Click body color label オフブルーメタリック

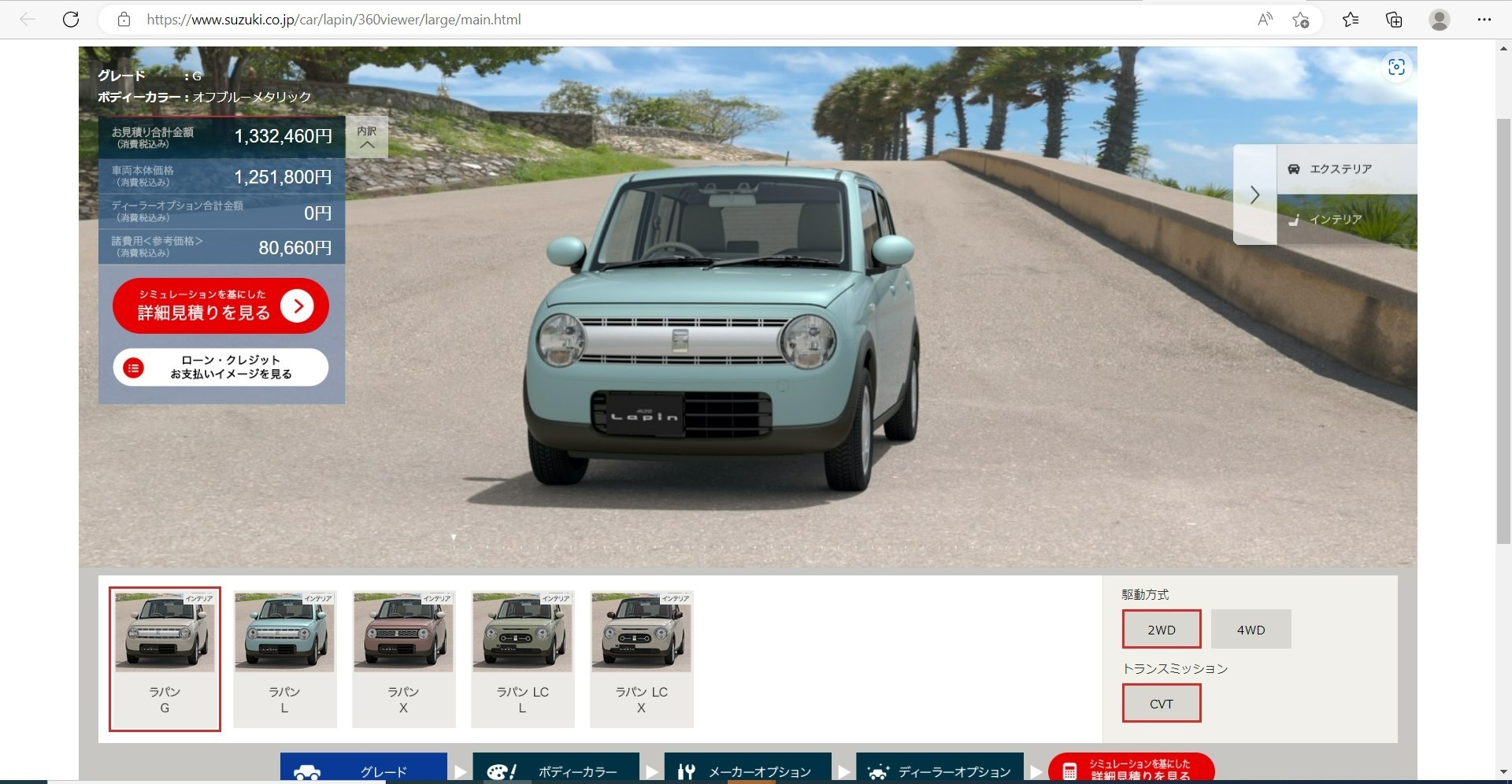coord(252,97)
